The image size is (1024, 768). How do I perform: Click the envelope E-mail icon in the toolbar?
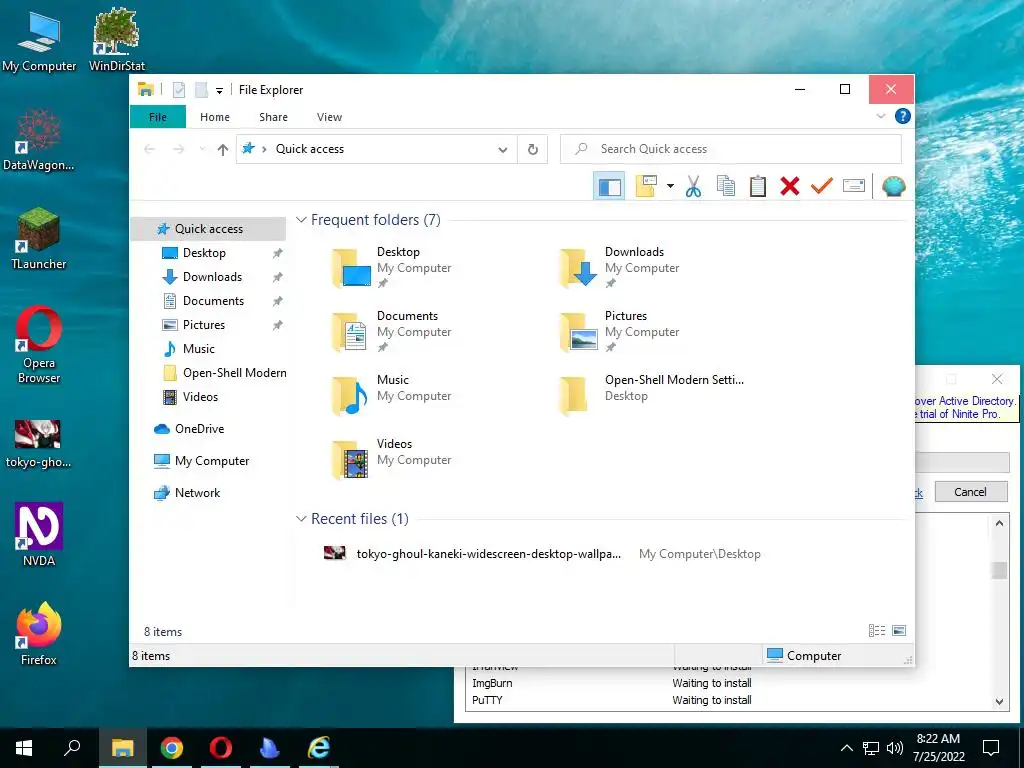coord(854,187)
